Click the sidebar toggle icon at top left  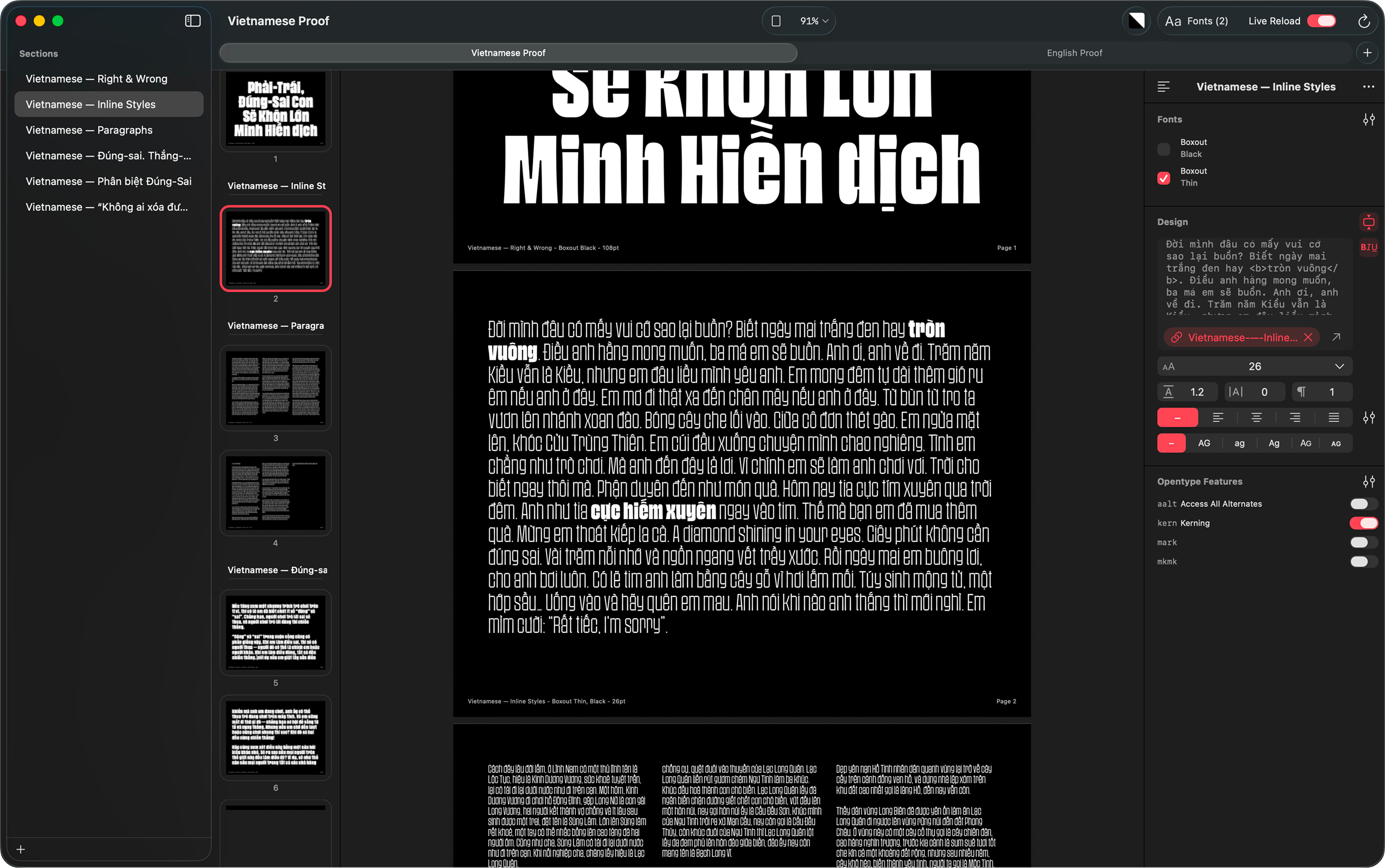coord(192,21)
